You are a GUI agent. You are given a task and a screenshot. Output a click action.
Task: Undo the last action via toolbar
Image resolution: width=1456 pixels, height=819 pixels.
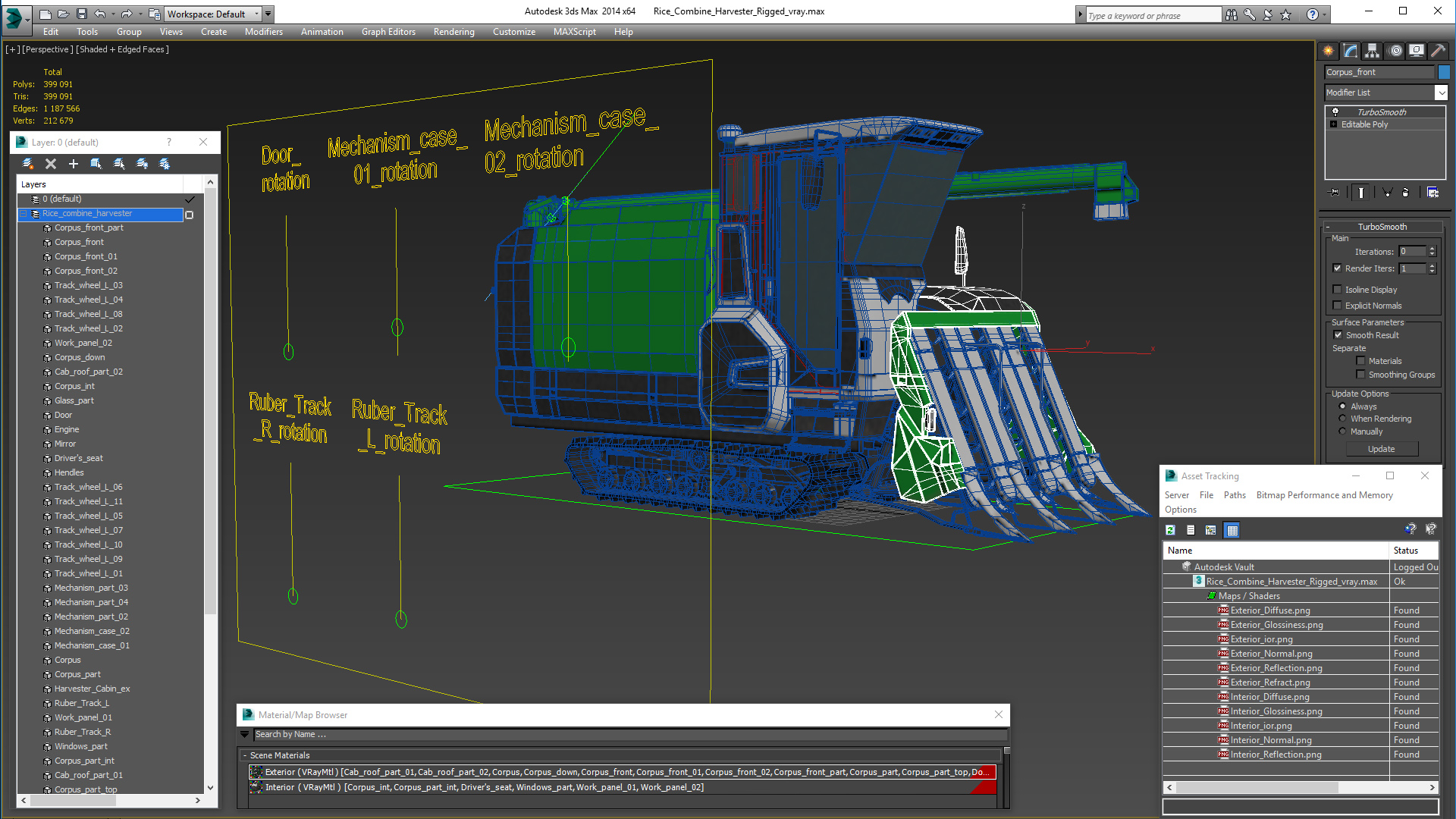point(99,14)
